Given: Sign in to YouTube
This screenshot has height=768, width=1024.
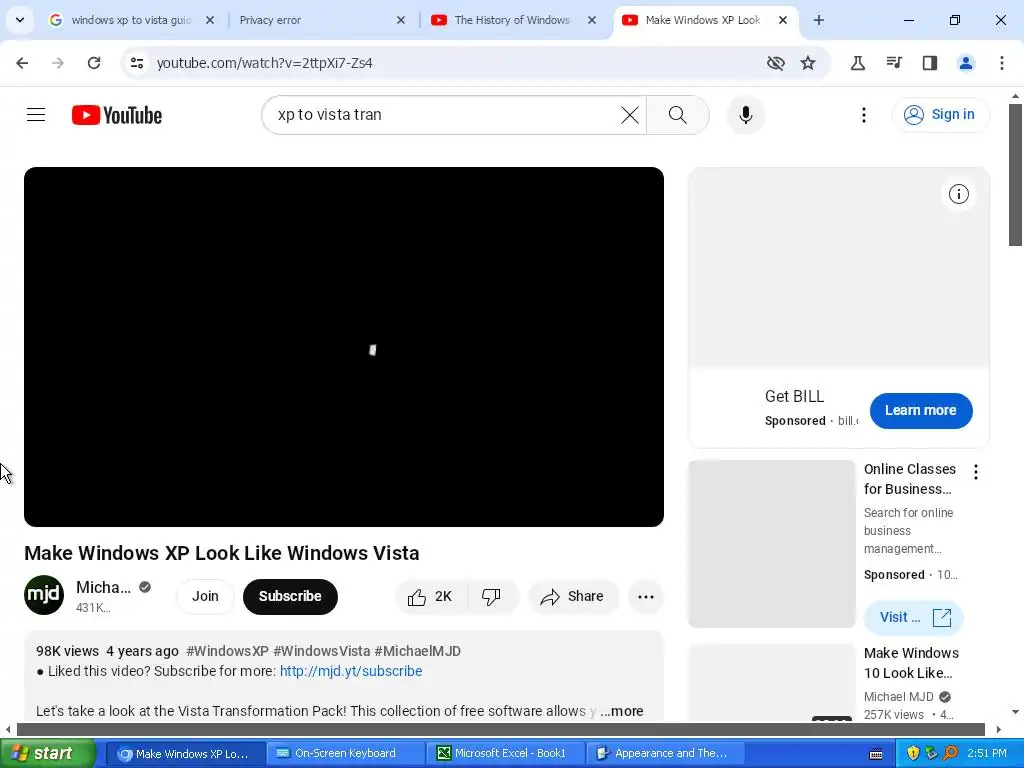Looking at the screenshot, I should [x=940, y=114].
